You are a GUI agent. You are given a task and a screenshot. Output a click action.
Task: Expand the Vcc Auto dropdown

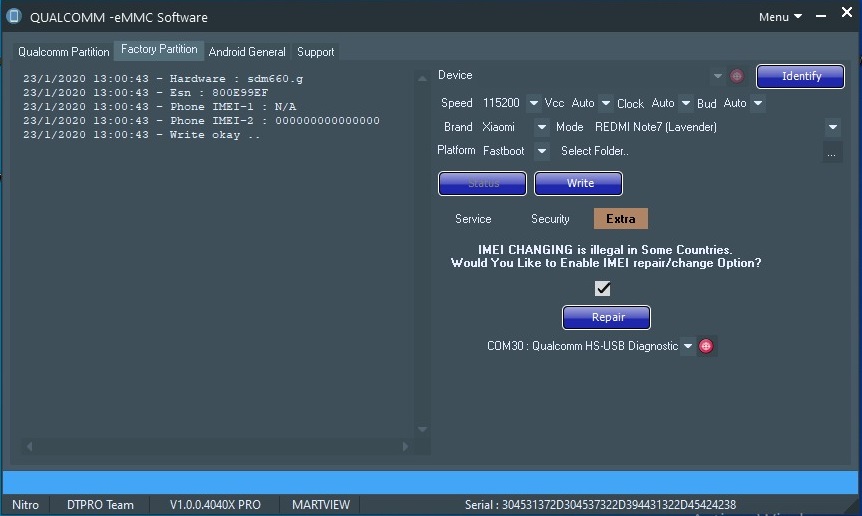605,103
